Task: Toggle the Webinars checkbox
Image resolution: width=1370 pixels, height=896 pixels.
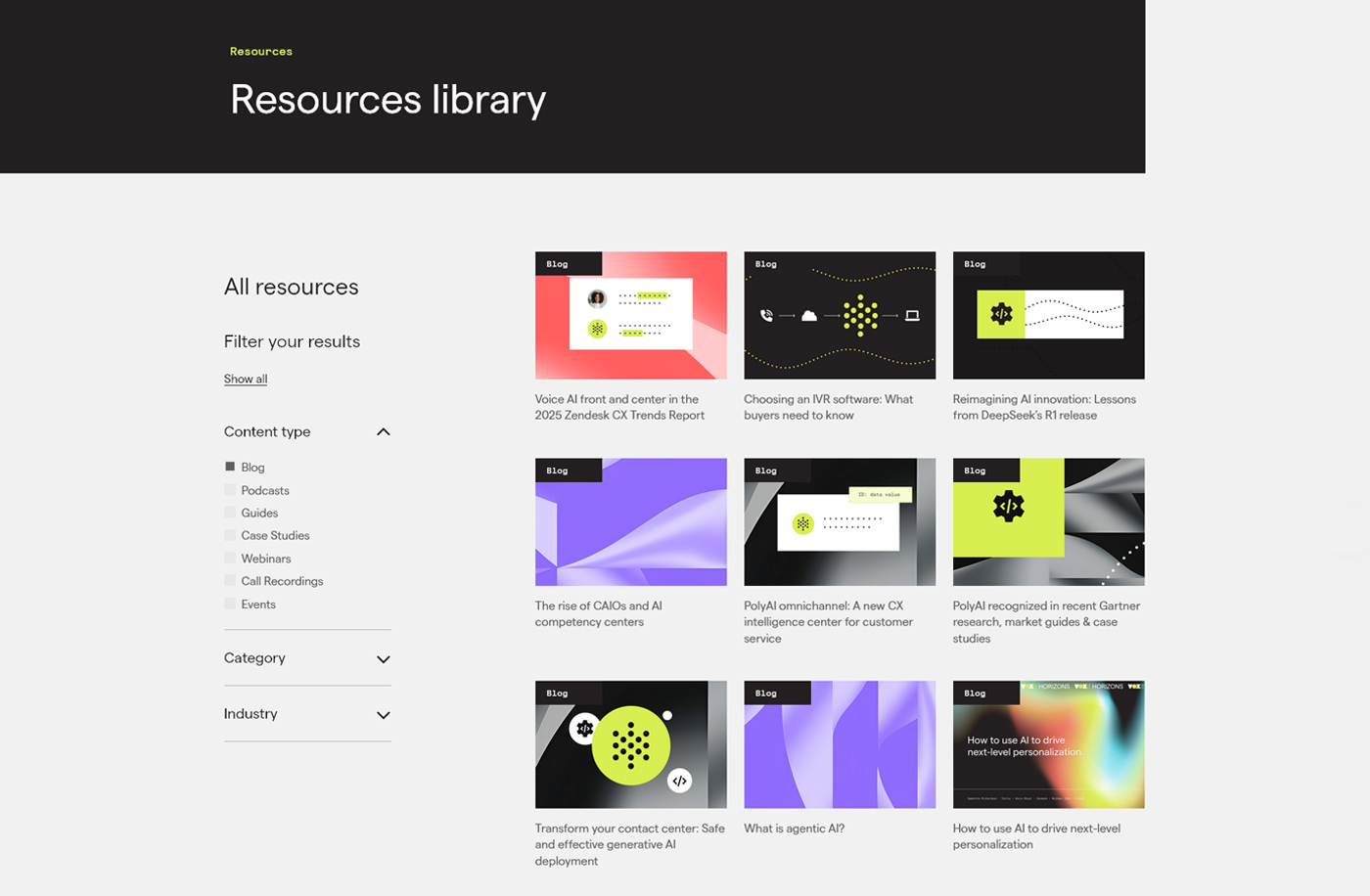Action: pos(230,559)
